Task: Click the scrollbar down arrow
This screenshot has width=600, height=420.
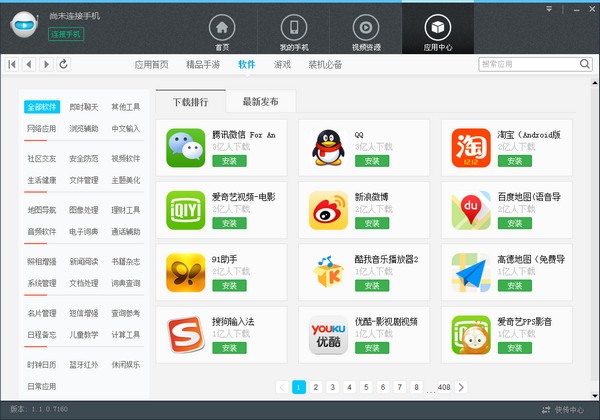Action: (x=595, y=396)
